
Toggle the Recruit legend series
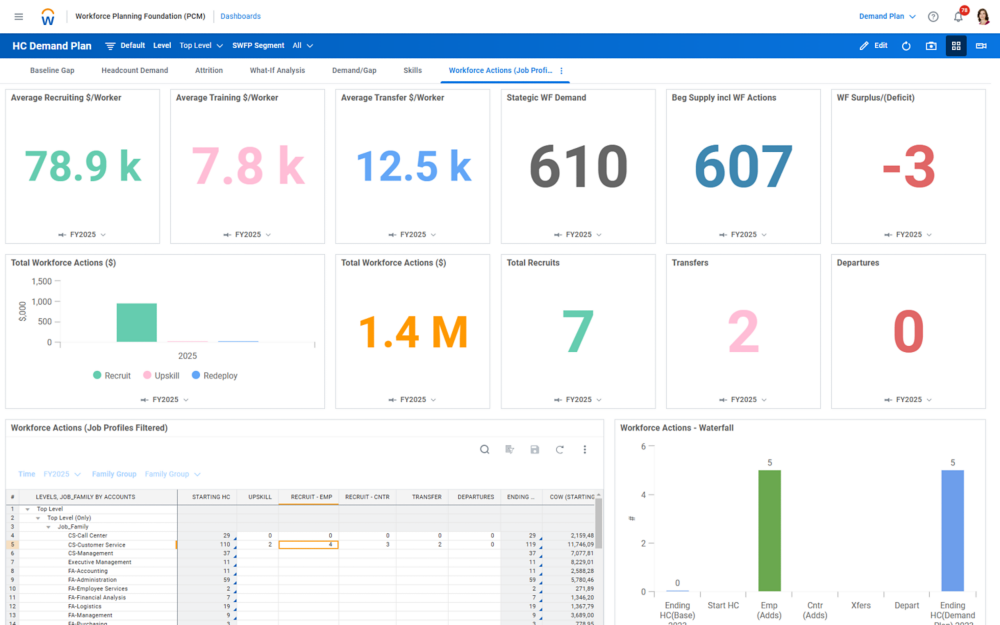pyautogui.click(x=112, y=376)
